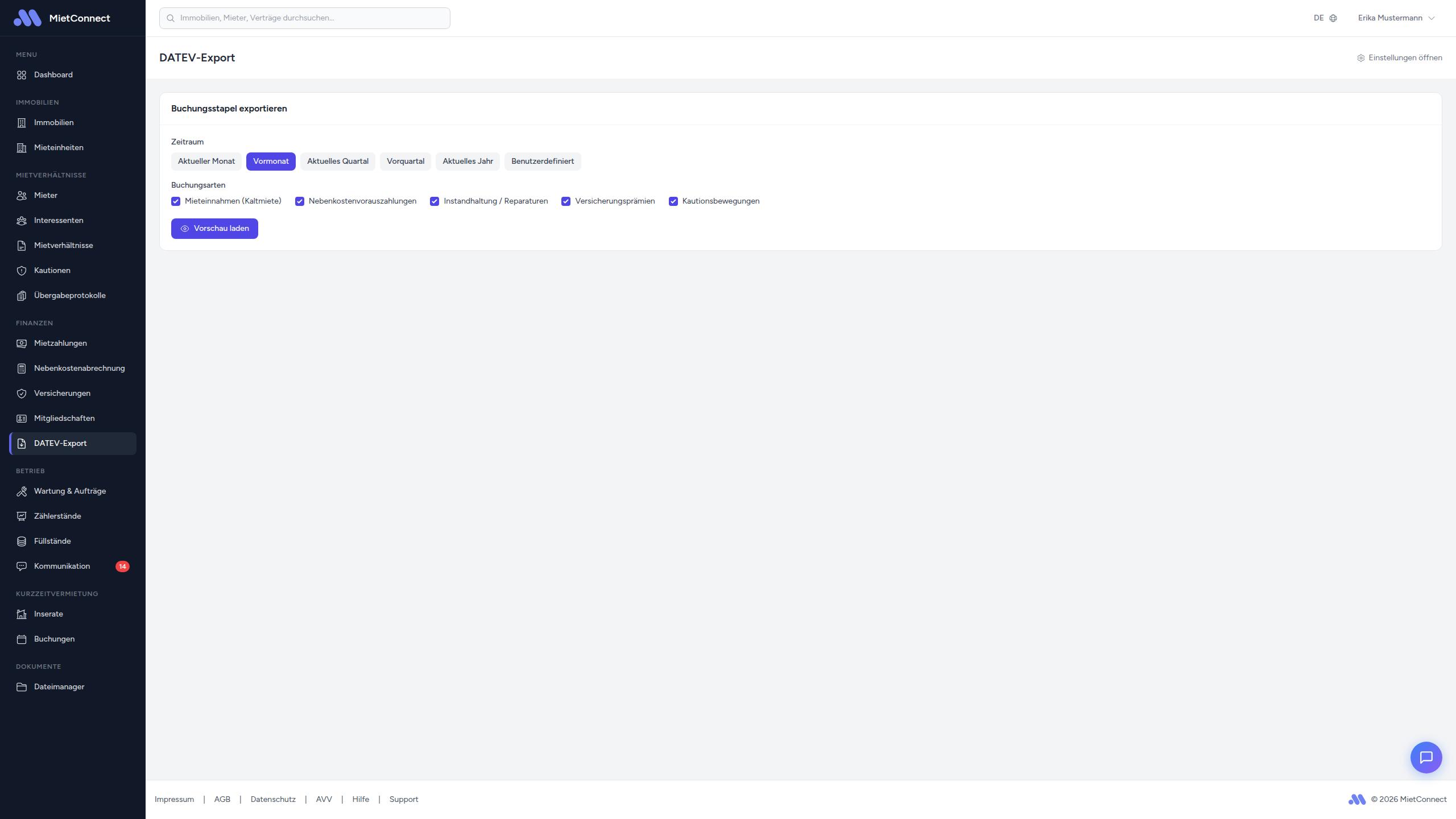Image resolution: width=1456 pixels, height=819 pixels.
Task: Open the Kommunikation chat icon
Action: pos(22,566)
